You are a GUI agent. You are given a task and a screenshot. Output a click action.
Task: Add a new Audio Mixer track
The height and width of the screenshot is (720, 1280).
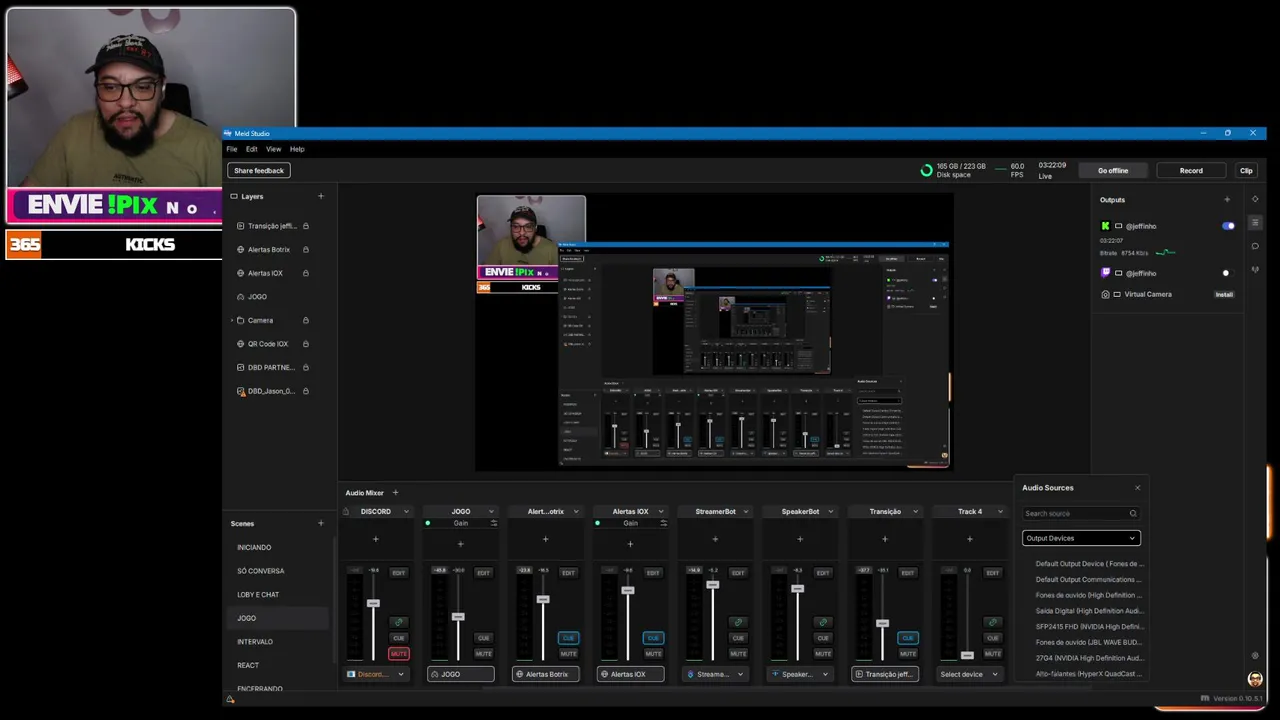coord(395,492)
